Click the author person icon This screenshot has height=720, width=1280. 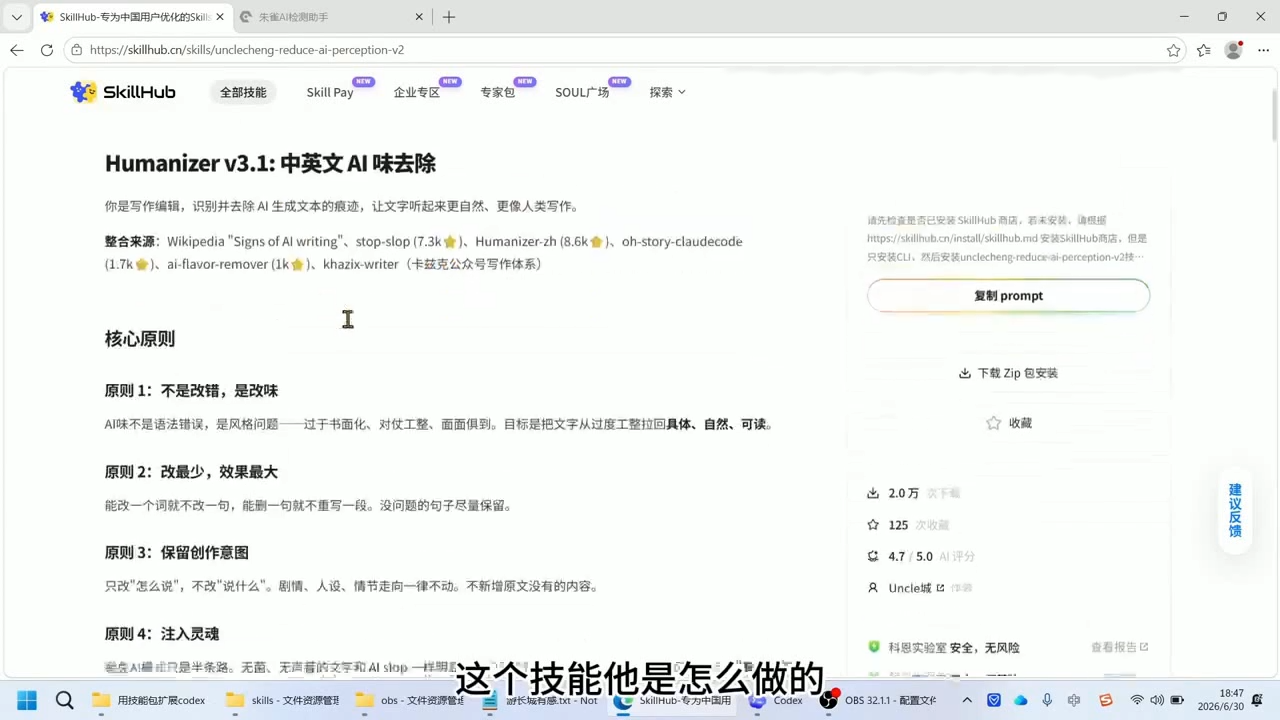pyautogui.click(x=873, y=588)
